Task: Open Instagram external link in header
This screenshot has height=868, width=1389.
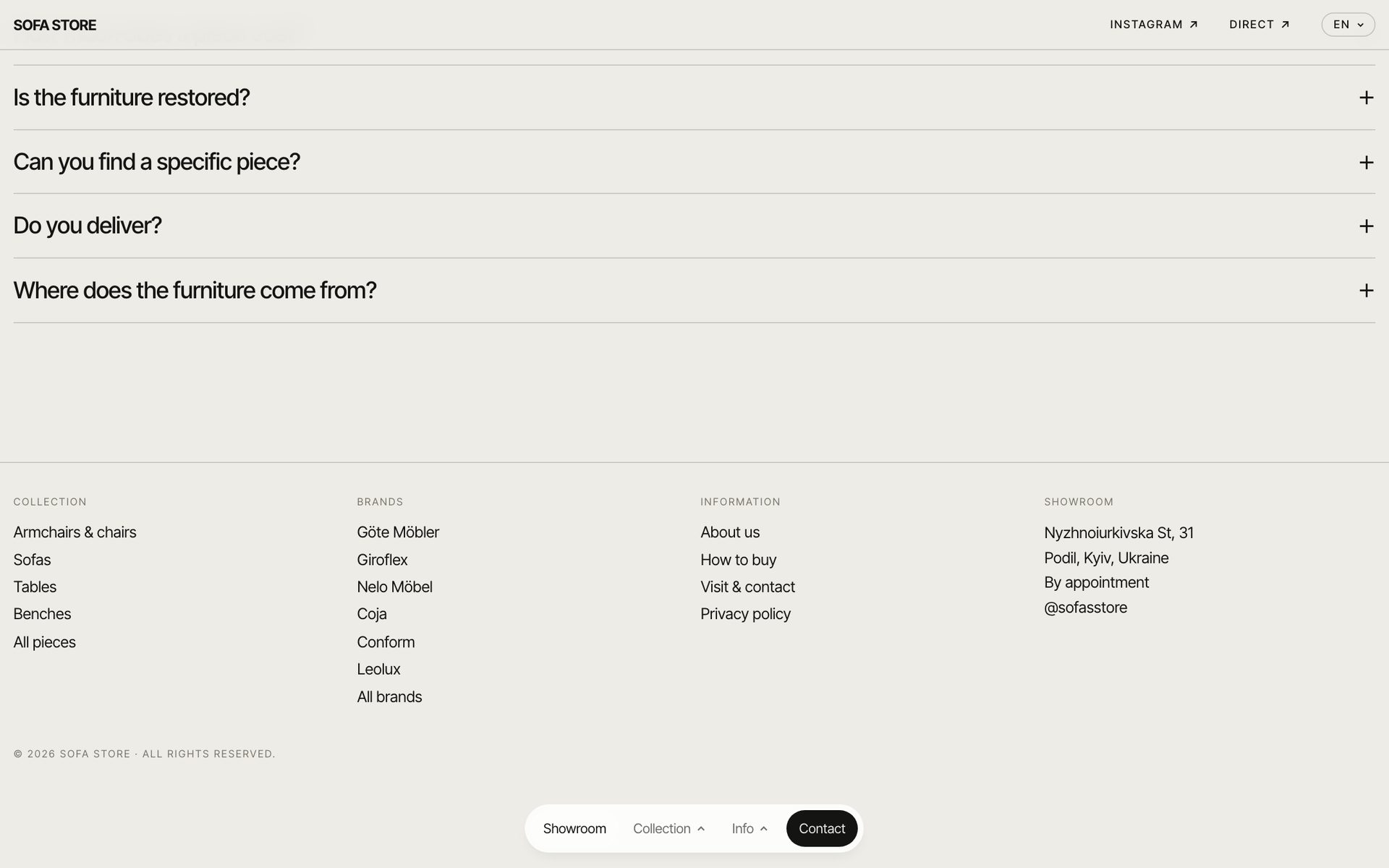Action: (1154, 25)
